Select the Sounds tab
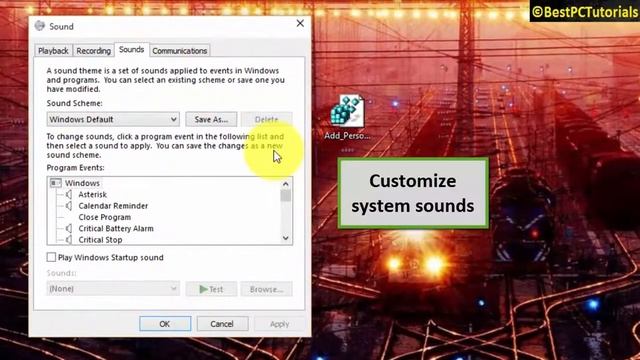640x360 pixels. tap(131, 49)
